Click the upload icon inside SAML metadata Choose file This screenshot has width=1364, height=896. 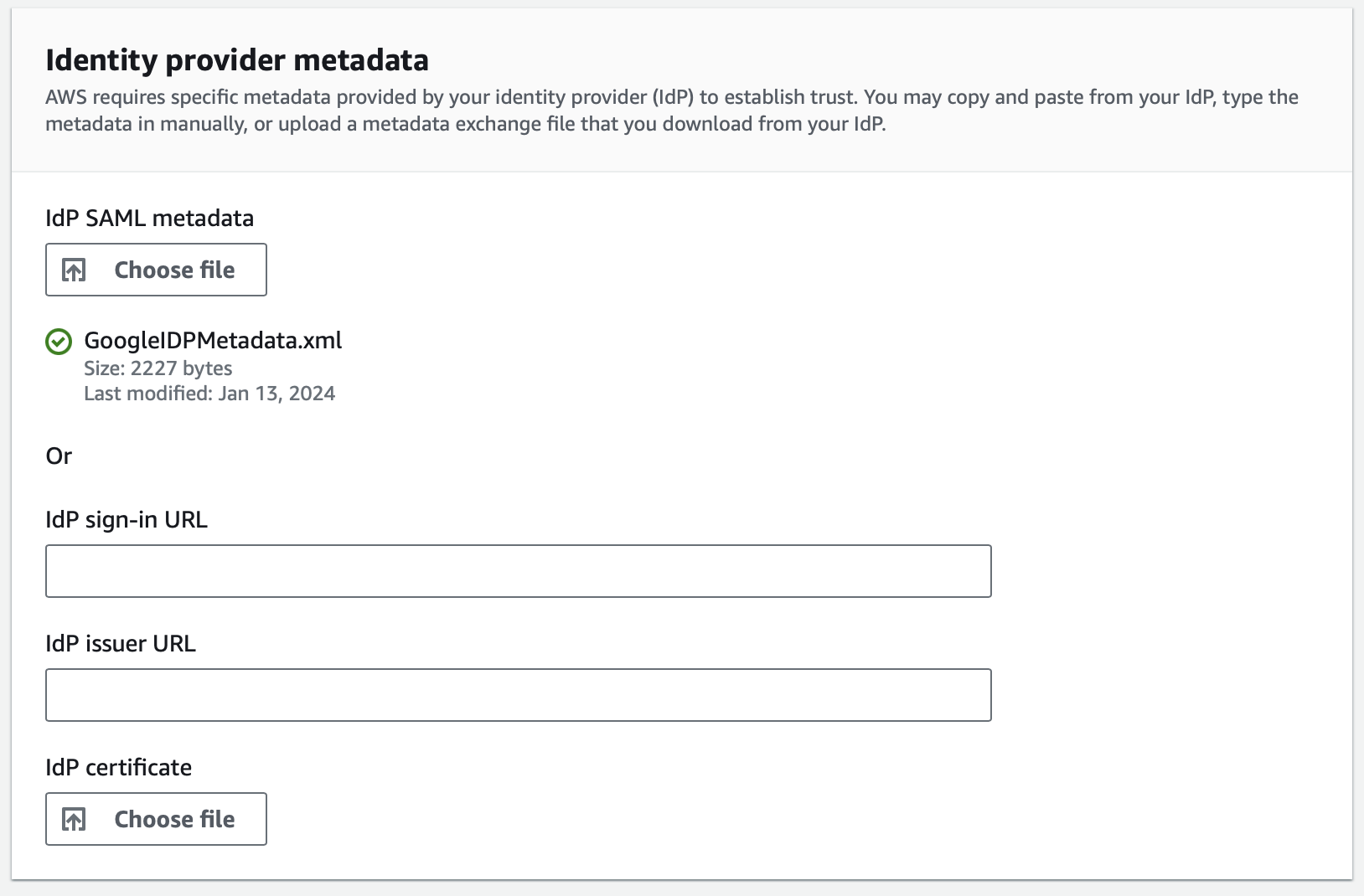(x=75, y=270)
